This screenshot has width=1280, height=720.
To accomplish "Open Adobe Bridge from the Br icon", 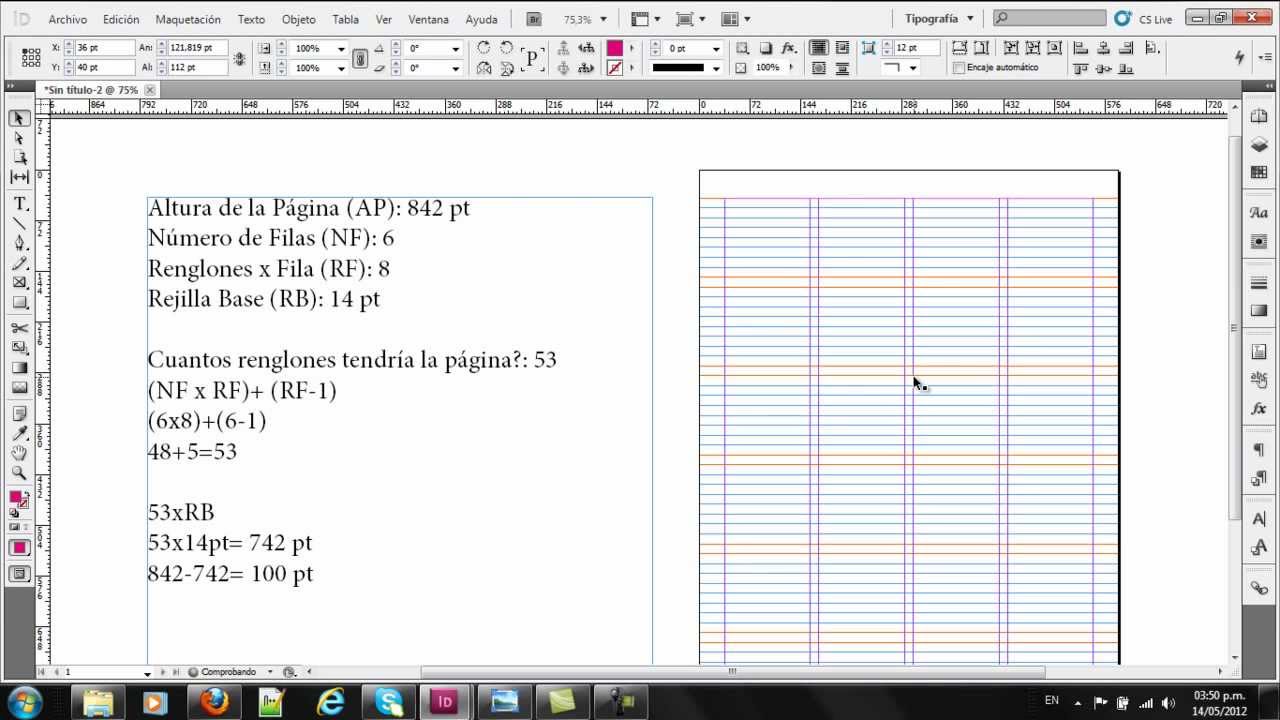I will 534,19.
